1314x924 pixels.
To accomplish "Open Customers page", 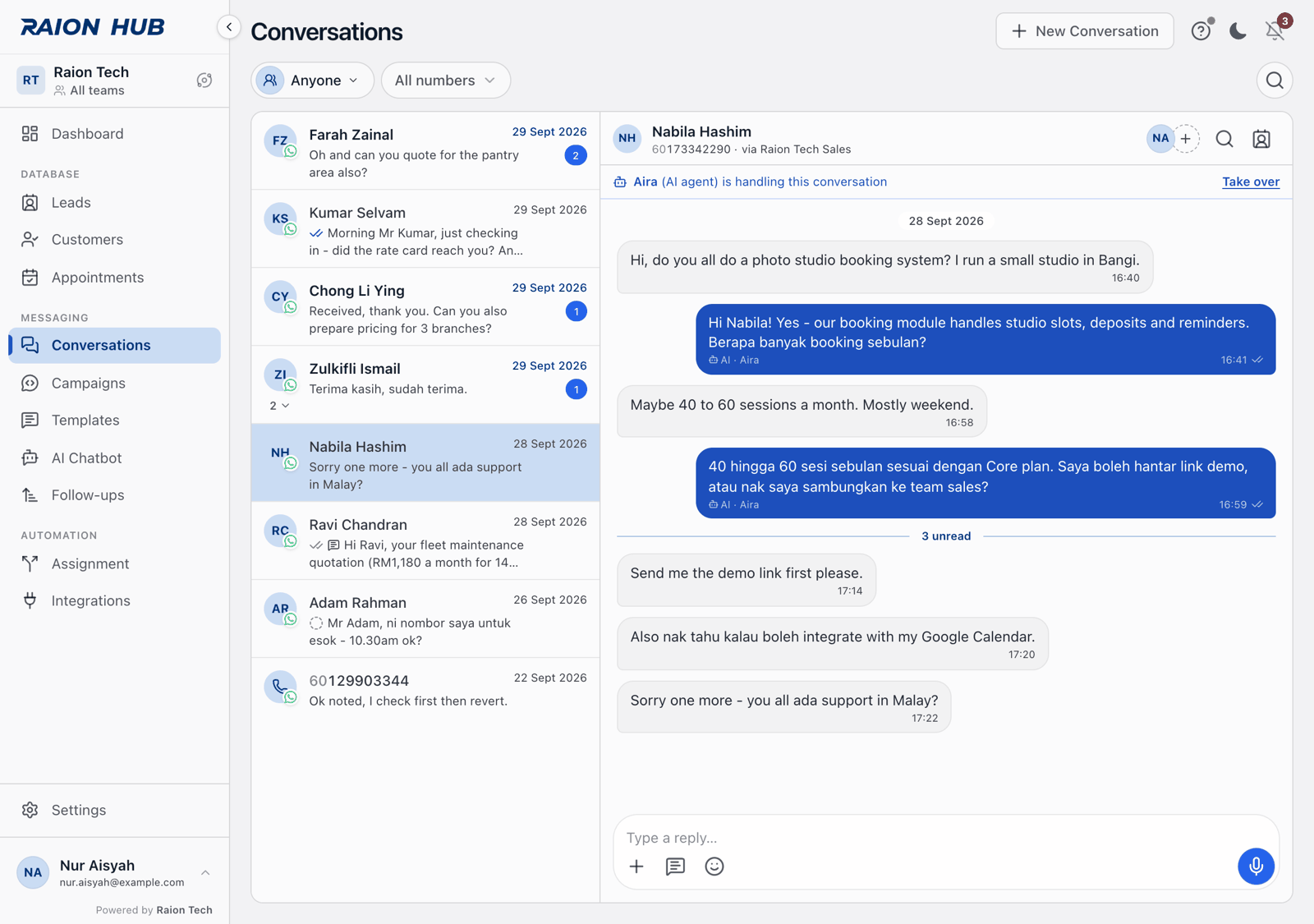I will click(x=115, y=240).
